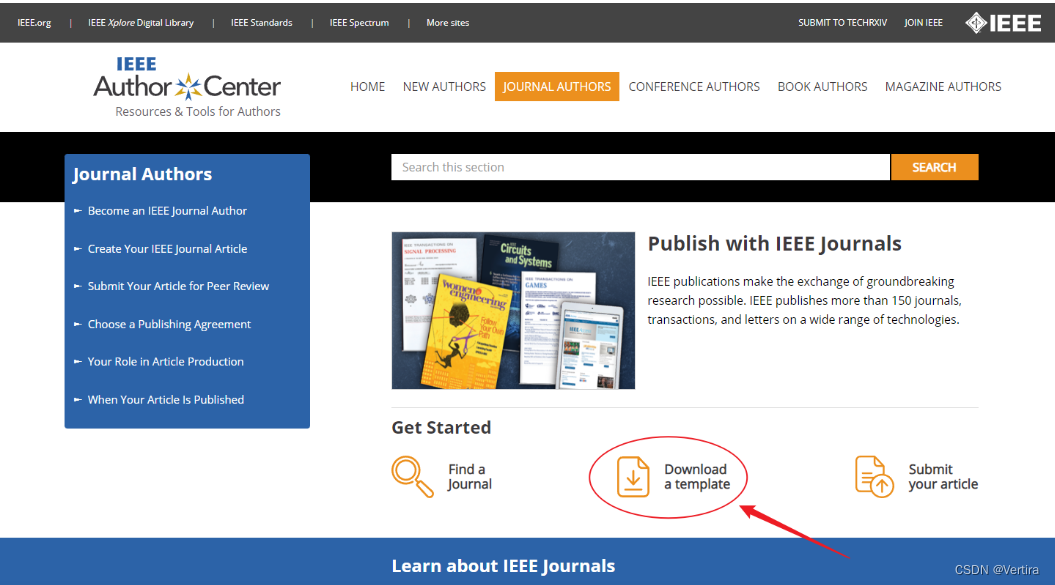This screenshot has width=1055, height=585.
Task: Click the IEEE Author Center logo
Action: tap(186, 87)
